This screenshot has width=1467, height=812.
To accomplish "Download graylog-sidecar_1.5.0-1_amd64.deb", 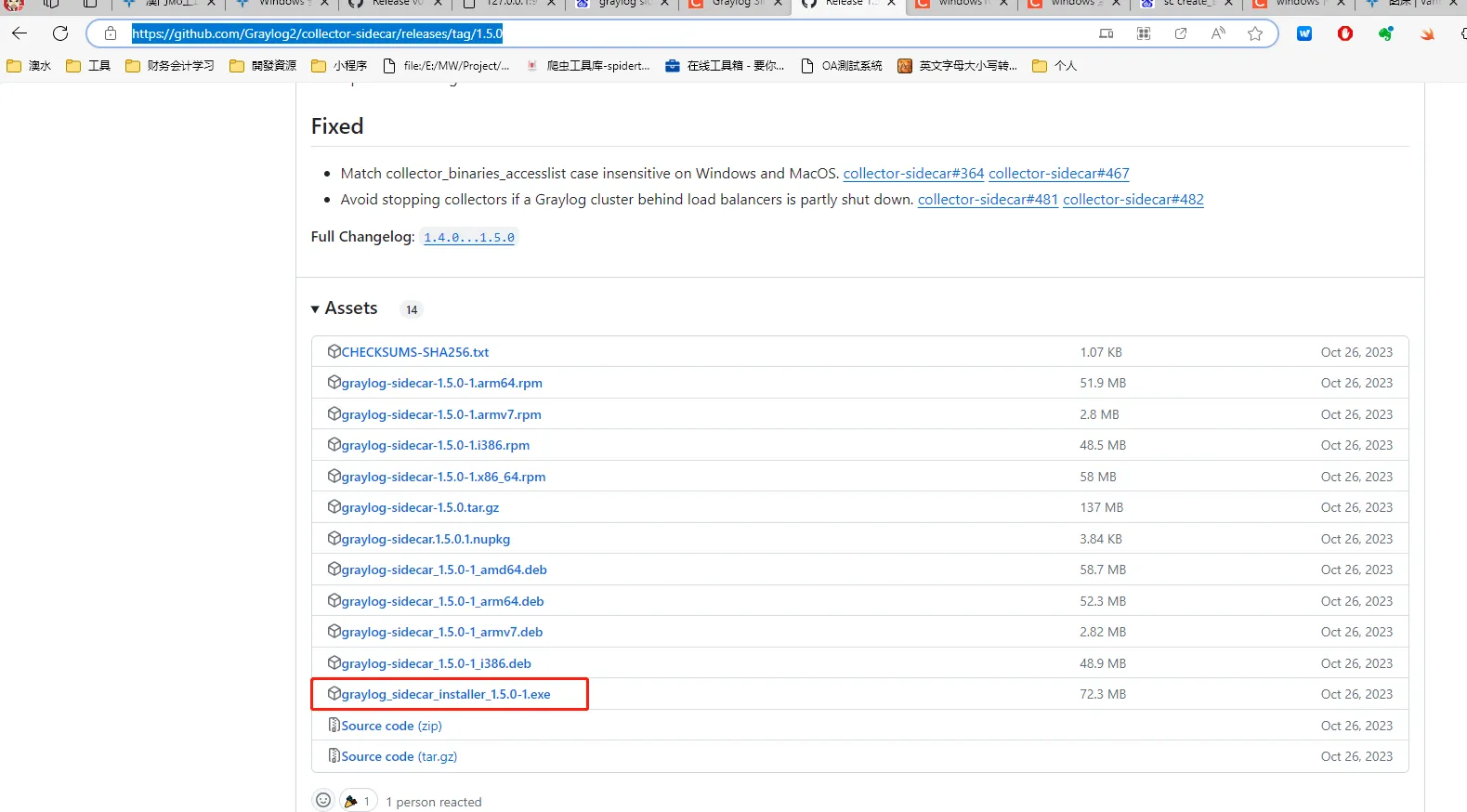I will pyautogui.click(x=444, y=570).
